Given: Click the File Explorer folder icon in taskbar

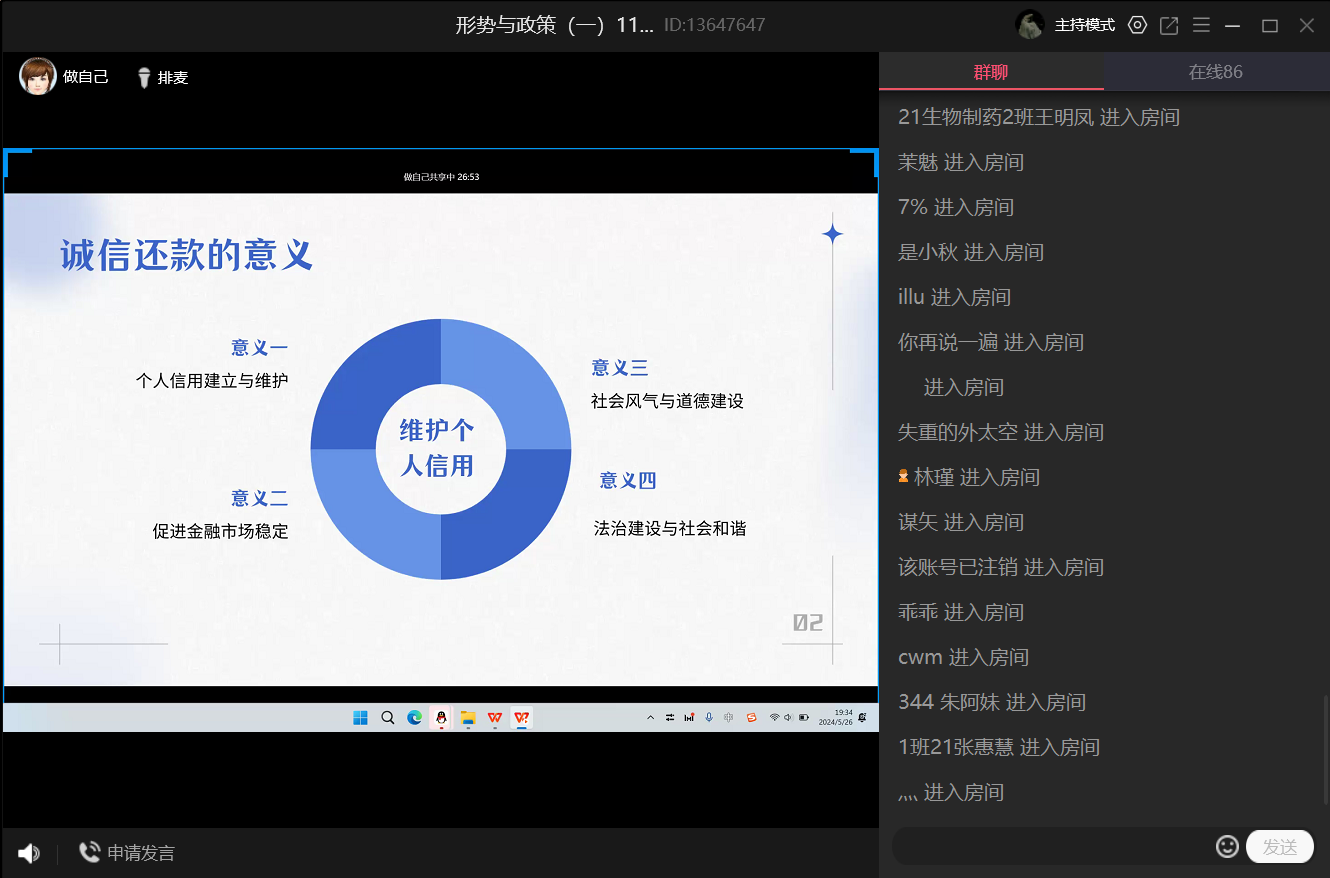Looking at the screenshot, I should point(467,718).
